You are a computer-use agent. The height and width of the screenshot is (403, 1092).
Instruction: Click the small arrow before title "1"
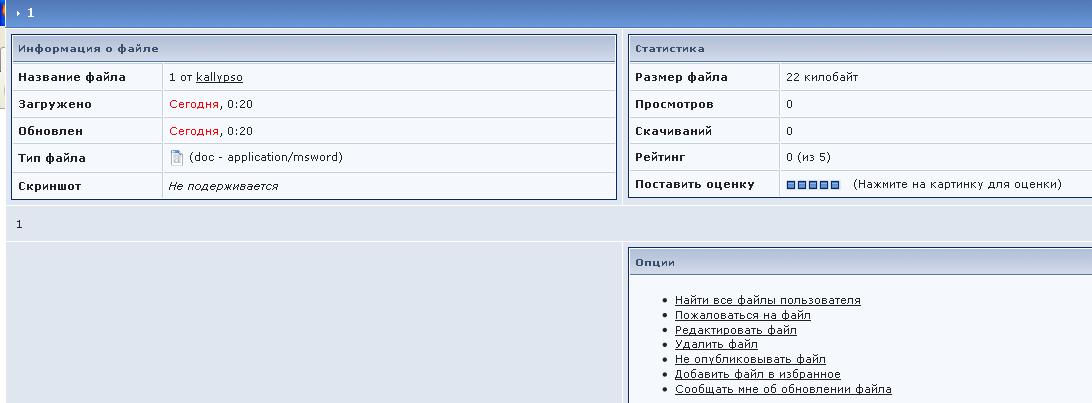click(x=18, y=13)
